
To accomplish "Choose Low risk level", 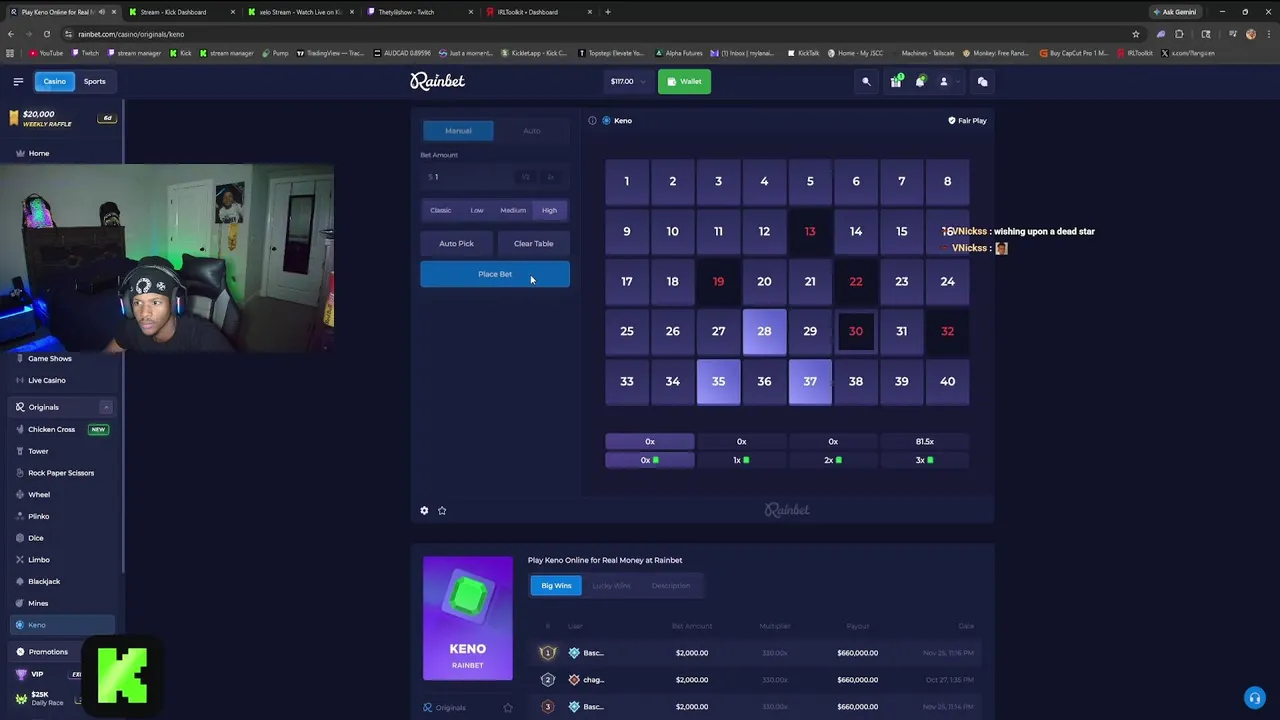I will click(x=477, y=210).
